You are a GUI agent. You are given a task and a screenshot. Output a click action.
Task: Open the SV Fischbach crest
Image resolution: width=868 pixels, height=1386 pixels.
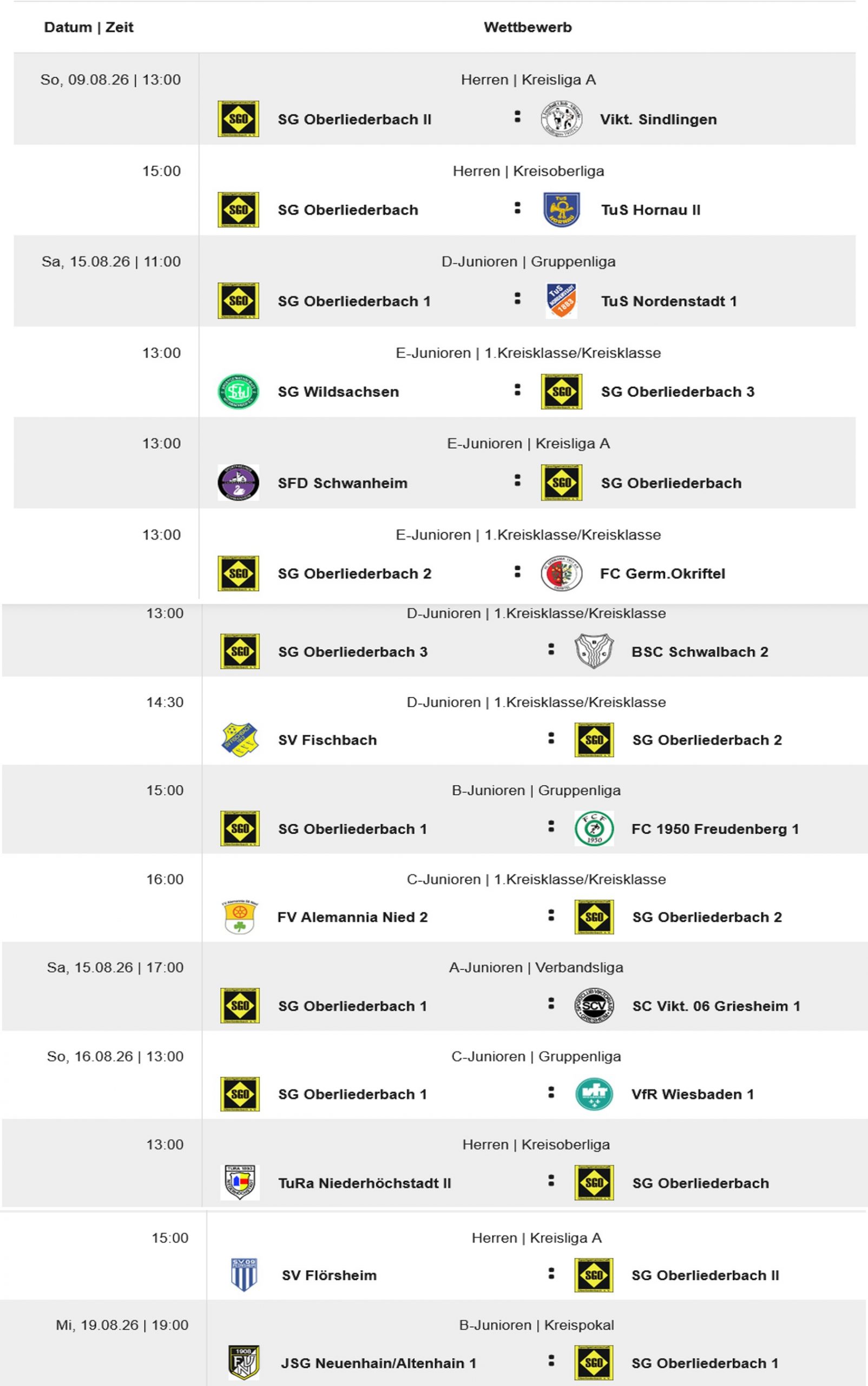coord(240,740)
